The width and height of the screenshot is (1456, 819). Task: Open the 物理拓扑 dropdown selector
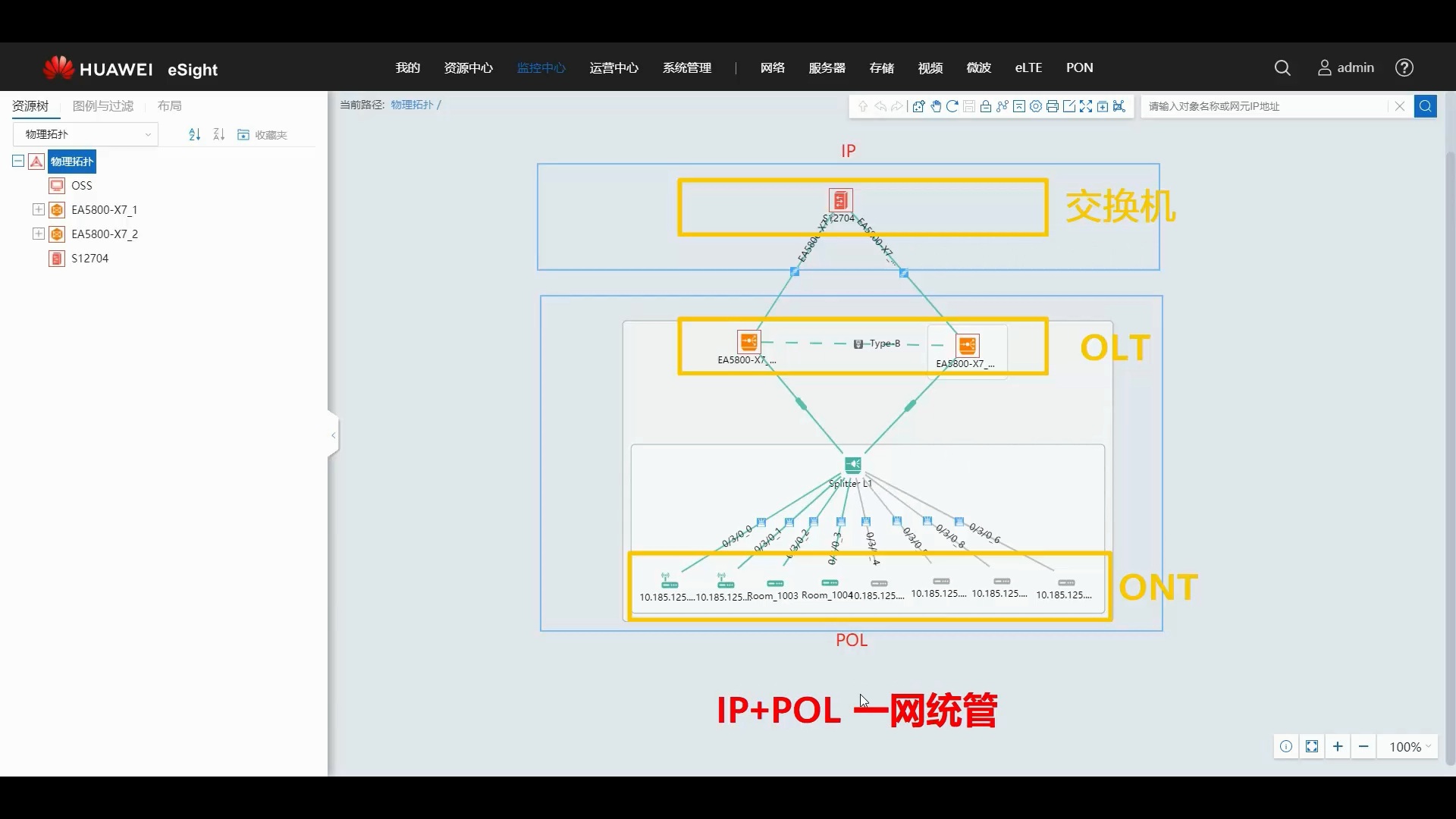86,134
